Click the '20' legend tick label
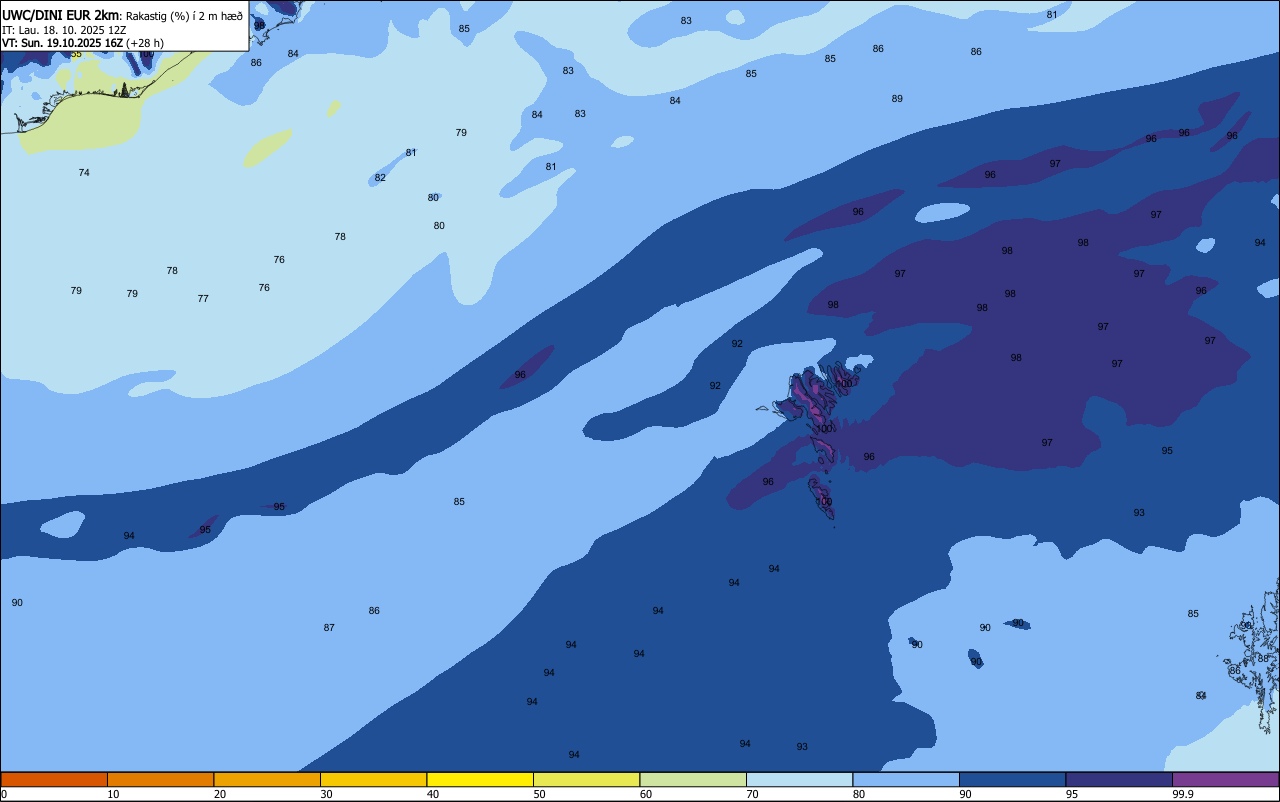Screen dimensions: 1280x802 tap(220, 794)
